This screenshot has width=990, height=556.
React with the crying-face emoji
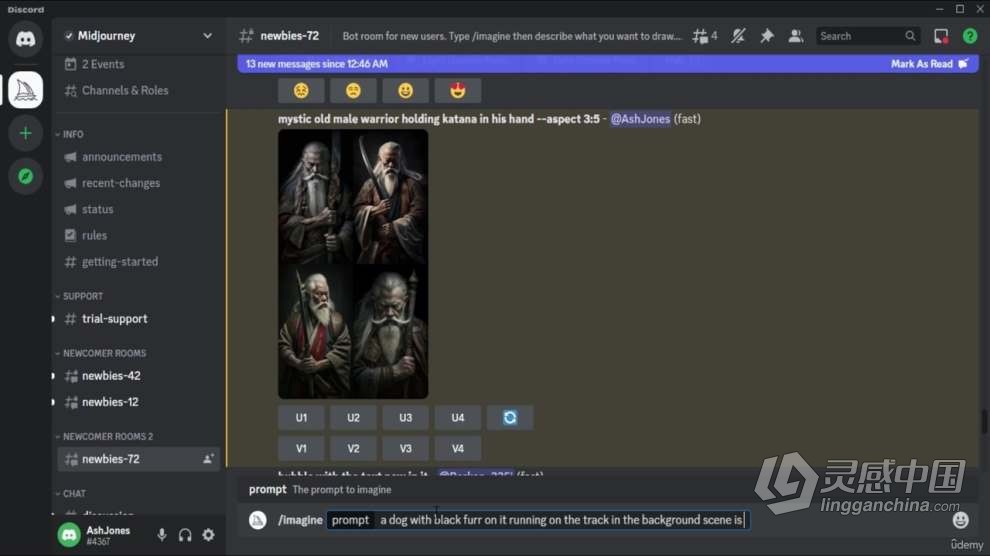301,91
